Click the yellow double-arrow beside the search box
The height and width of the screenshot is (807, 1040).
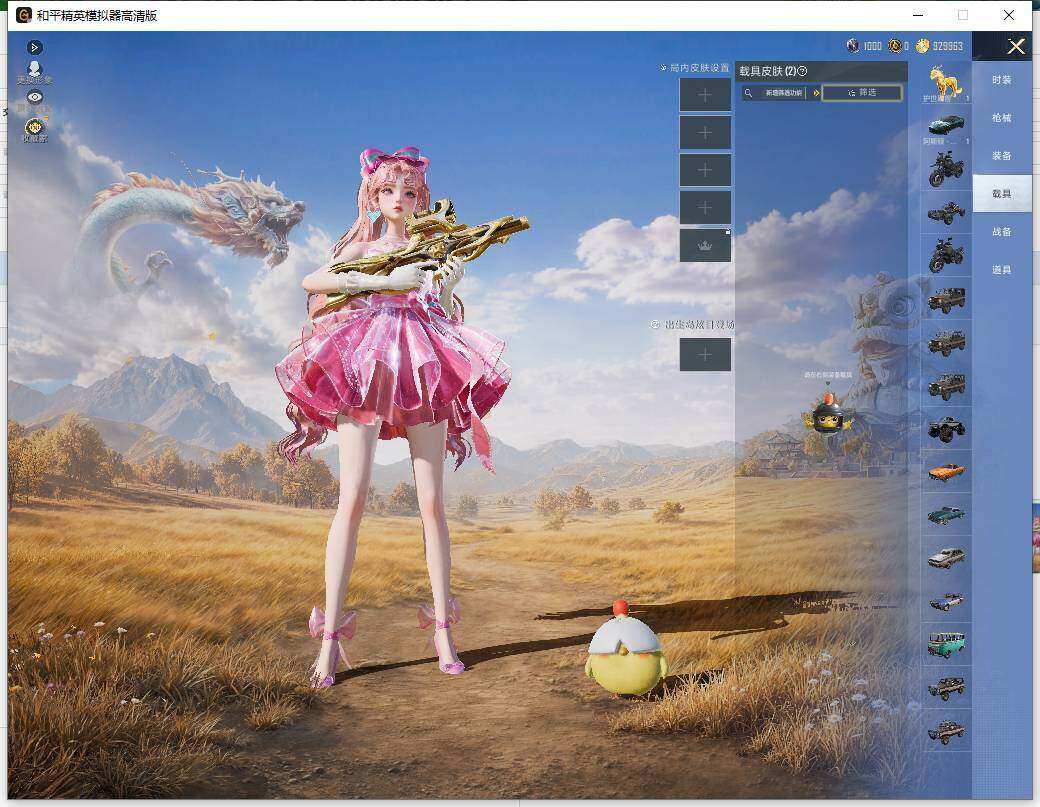click(816, 93)
